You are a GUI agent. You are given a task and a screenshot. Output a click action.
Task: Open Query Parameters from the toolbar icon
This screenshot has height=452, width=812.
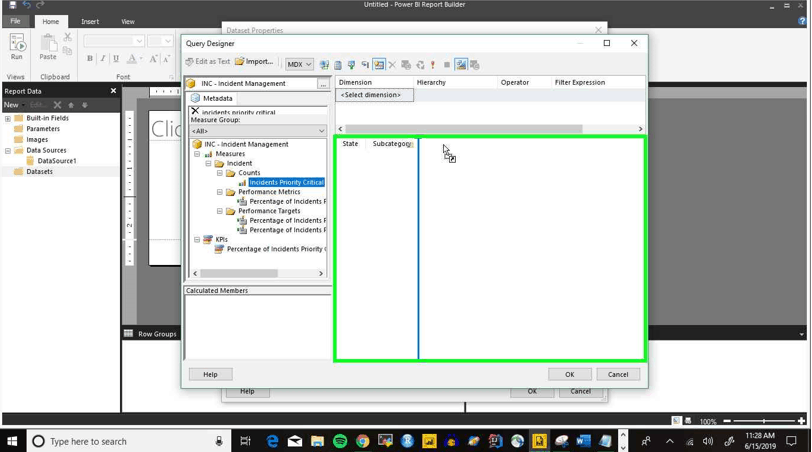point(406,65)
